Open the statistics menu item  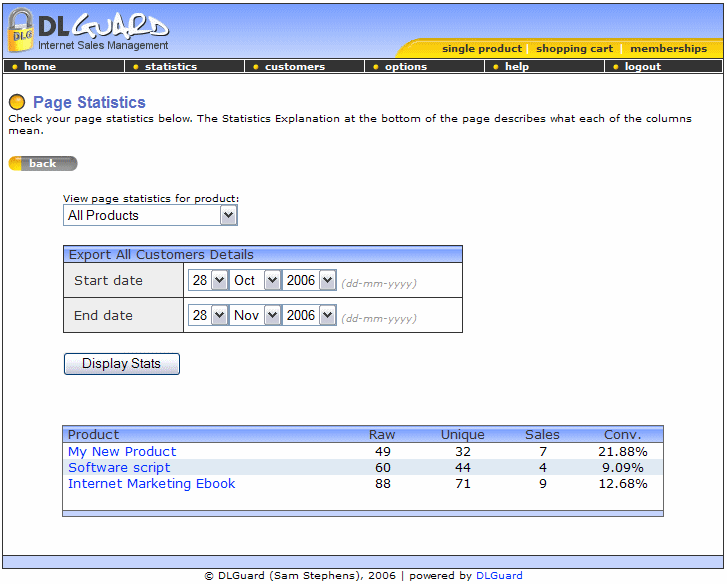click(x=170, y=67)
